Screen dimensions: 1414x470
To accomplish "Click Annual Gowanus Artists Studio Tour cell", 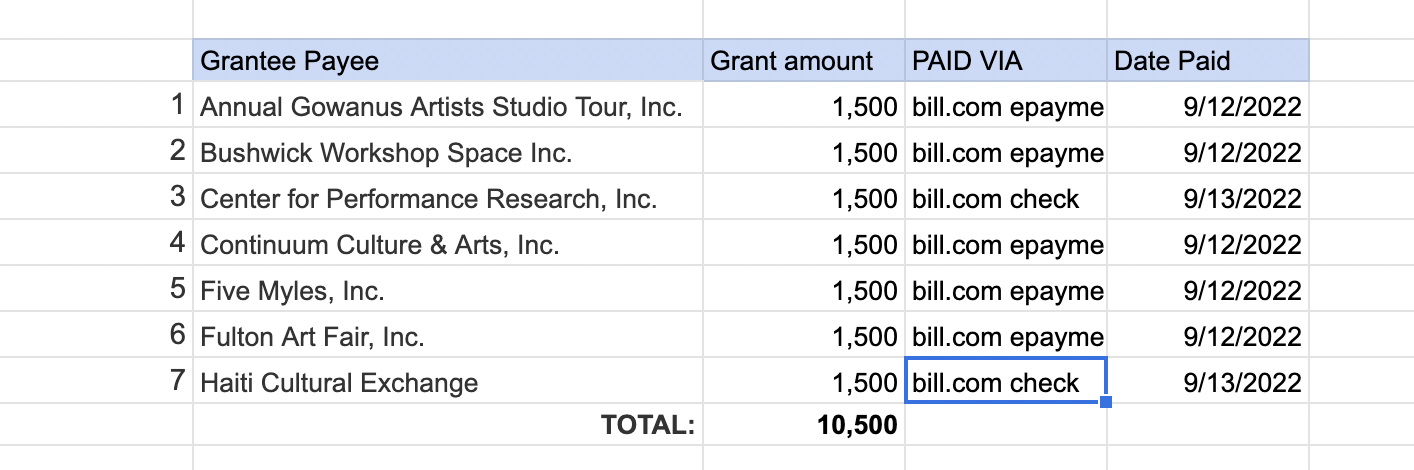I will click(x=447, y=107).
